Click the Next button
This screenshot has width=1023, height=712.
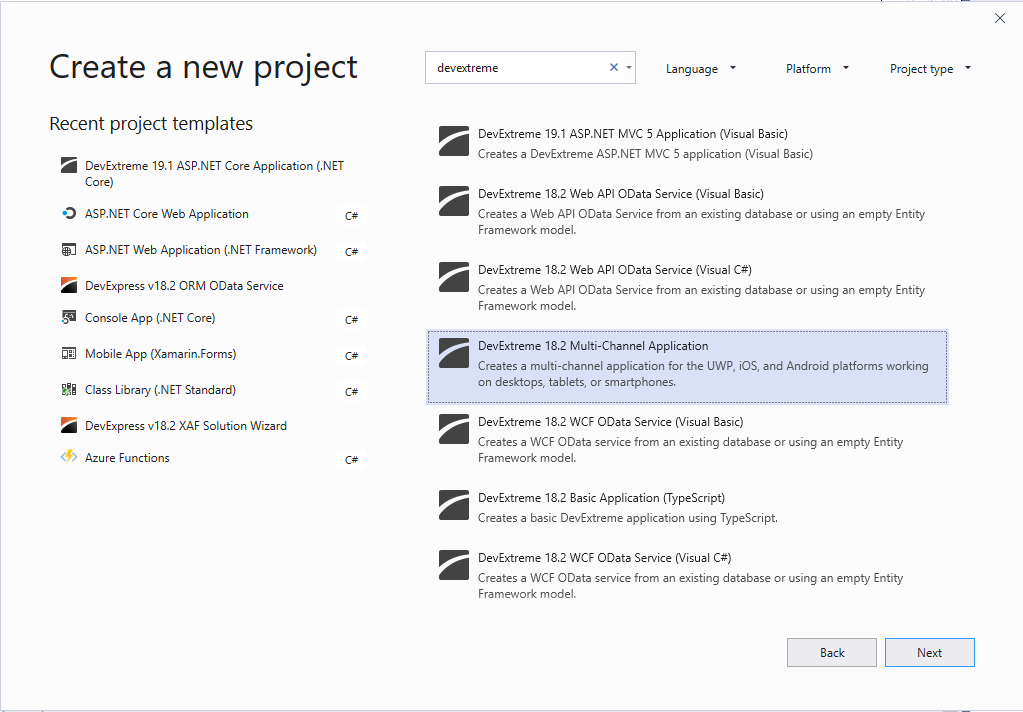point(930,653)
